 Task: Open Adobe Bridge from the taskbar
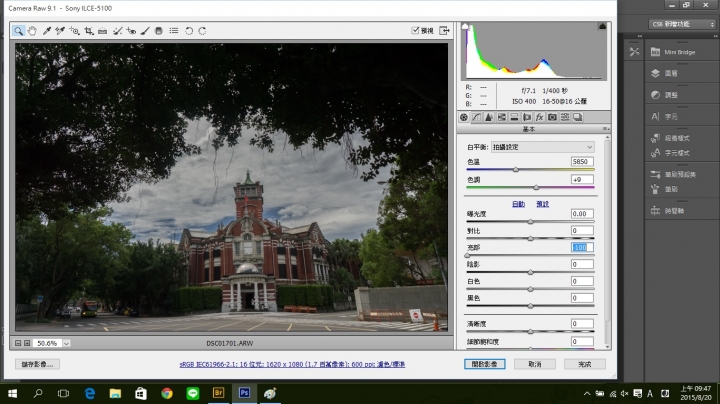[x=219, y=393]
